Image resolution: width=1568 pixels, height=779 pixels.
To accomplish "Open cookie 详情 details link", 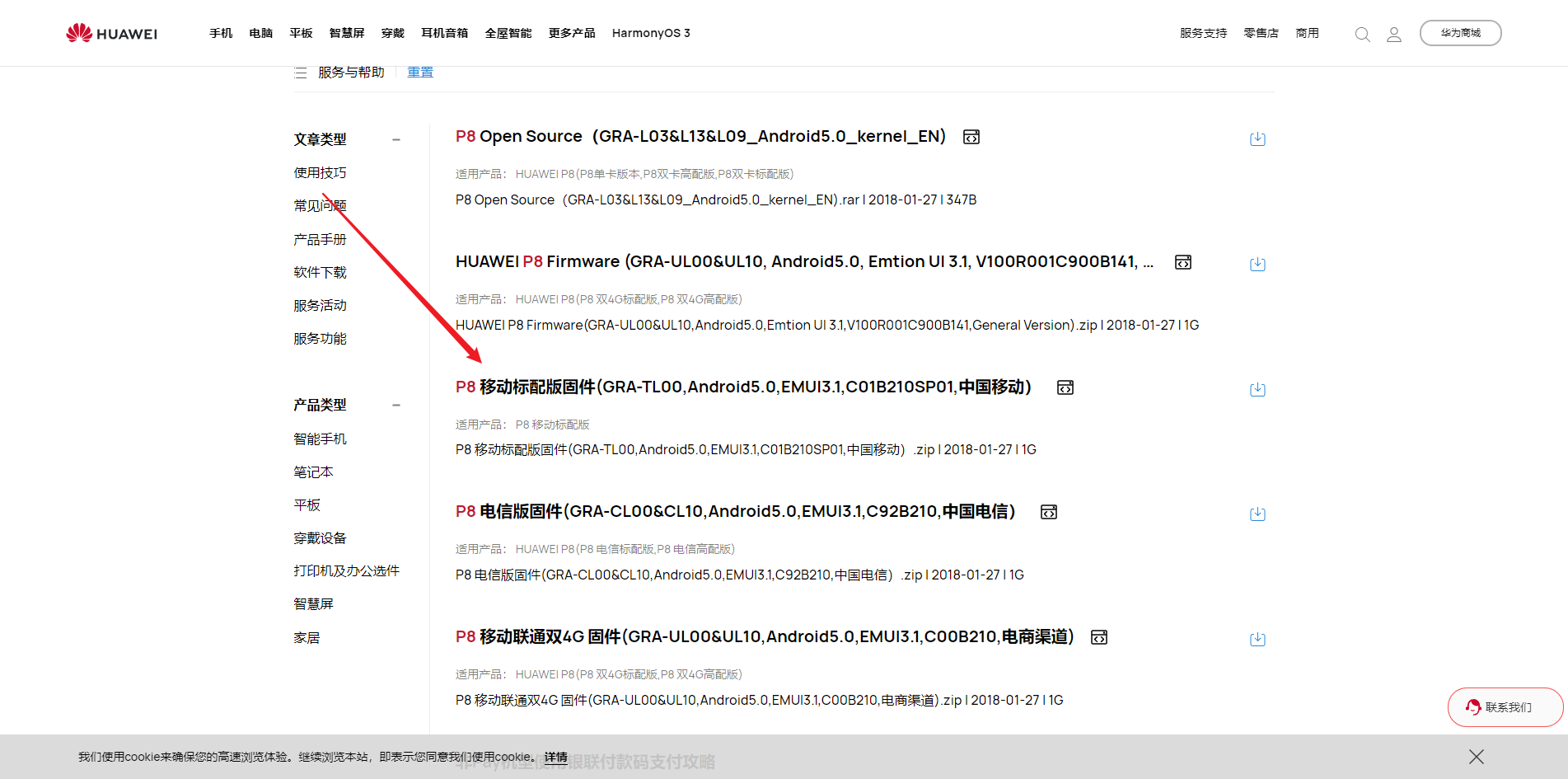I will coord(555,757).
